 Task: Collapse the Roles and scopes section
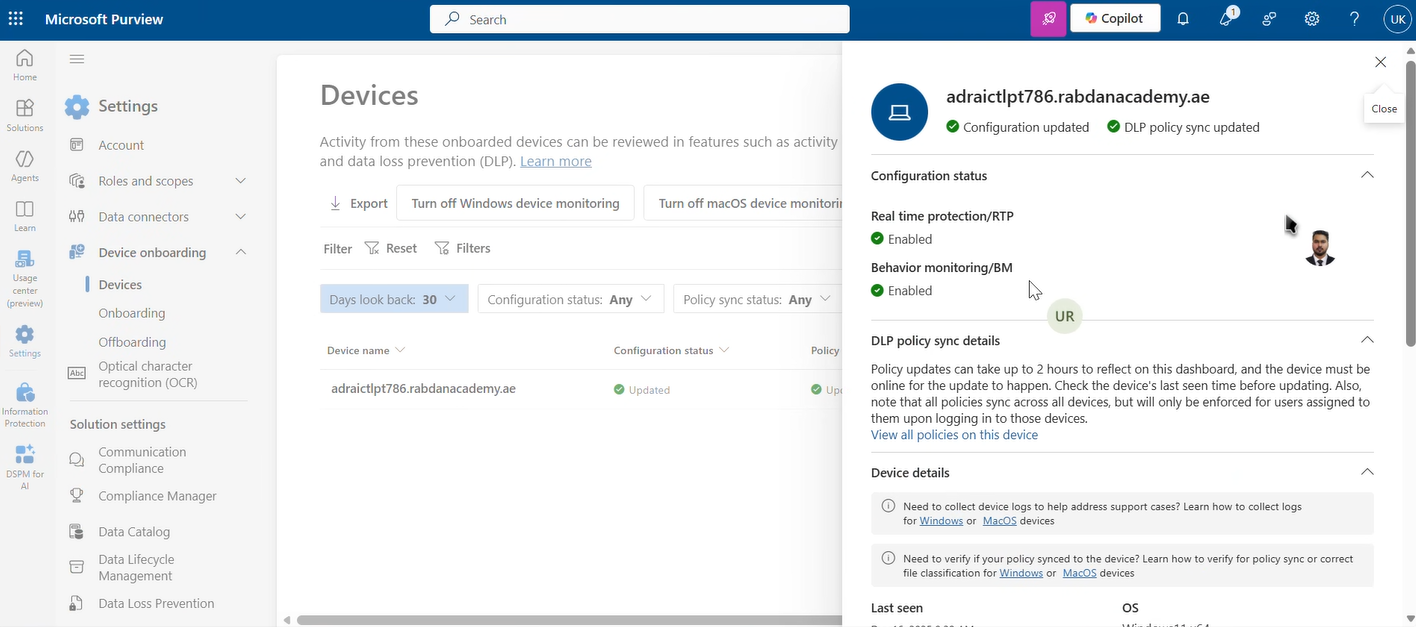tap(240, 181)
